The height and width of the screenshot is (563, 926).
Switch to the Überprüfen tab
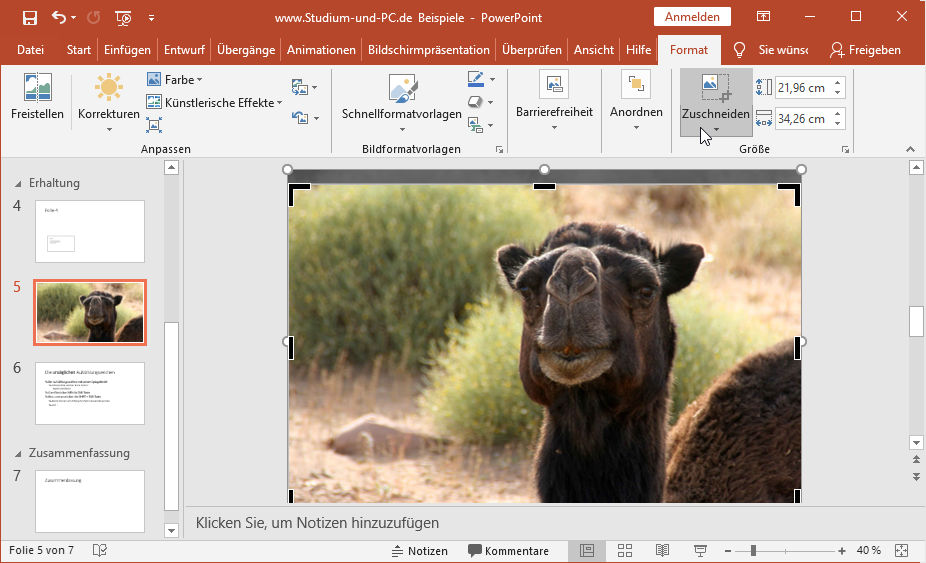pos(532,50)
